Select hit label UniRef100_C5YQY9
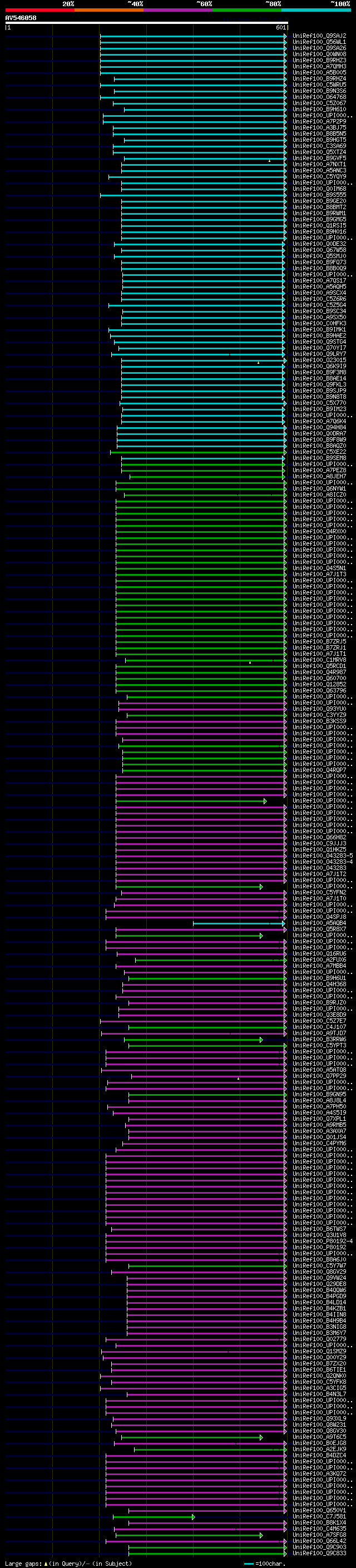 [319, 176]
